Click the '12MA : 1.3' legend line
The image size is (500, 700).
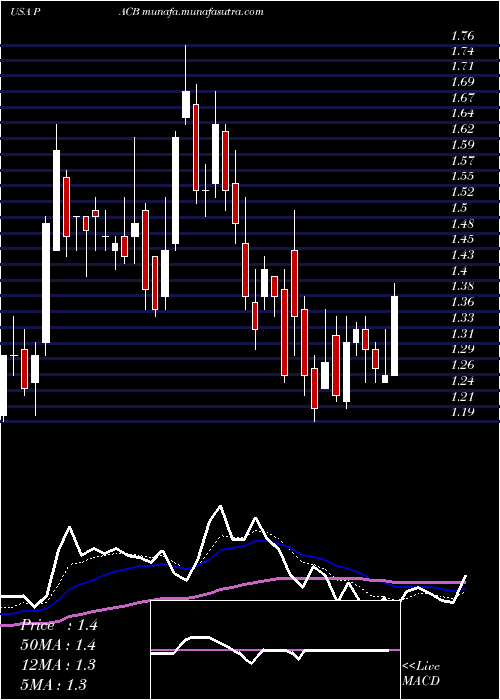coord(58,665)
